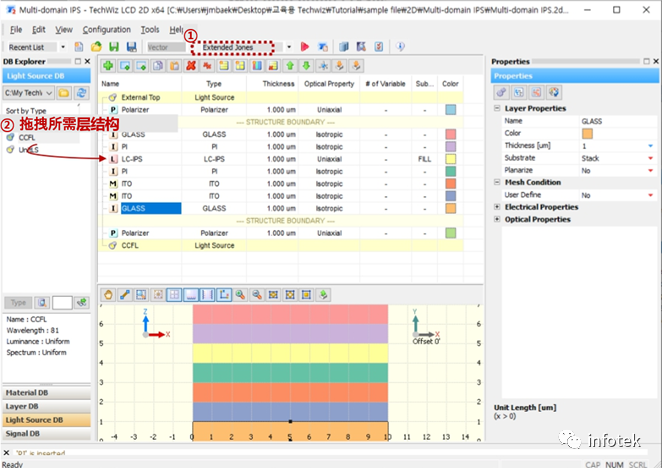Click the checklist icon in main toolbar
Image resolution: width=662 pixels, height=468 pixels.
coord(379,47)
